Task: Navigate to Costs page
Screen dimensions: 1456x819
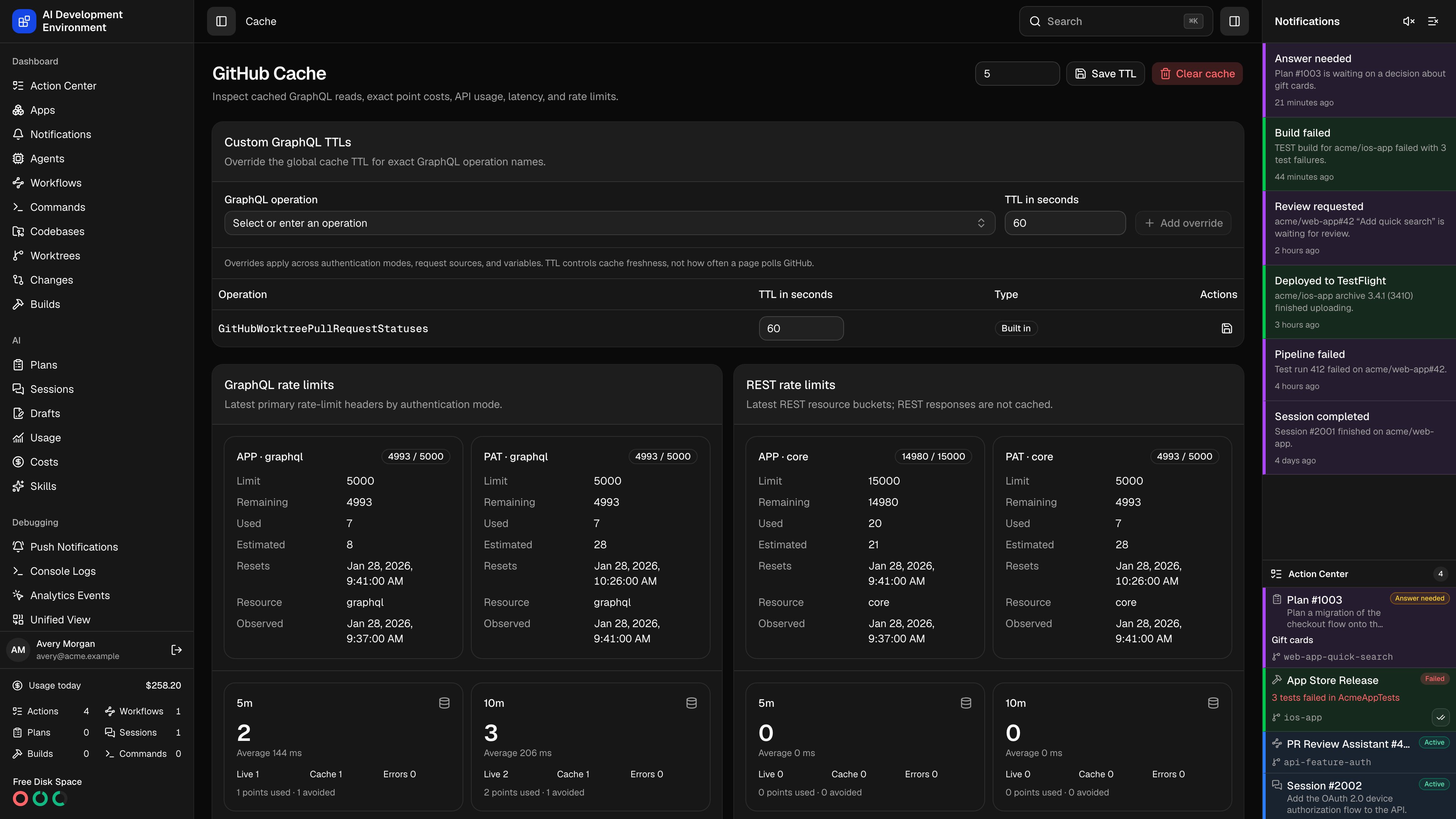Action: coord(97,462)
